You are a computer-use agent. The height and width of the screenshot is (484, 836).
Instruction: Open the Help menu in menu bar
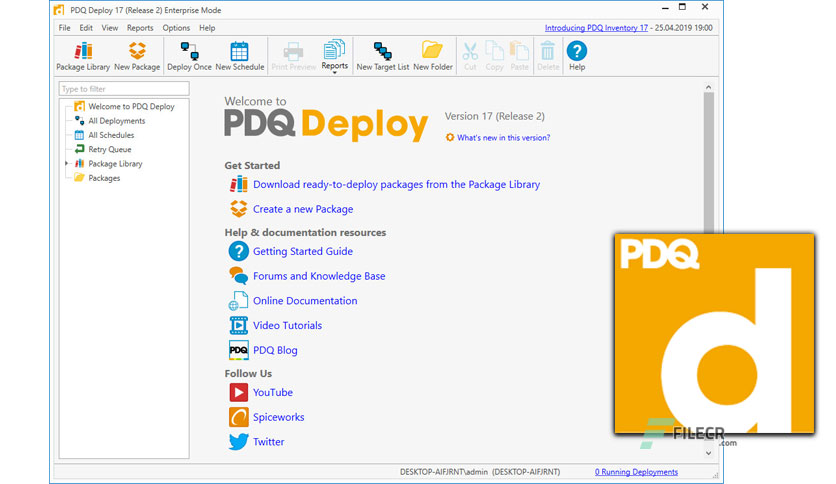tap(207, 28)
